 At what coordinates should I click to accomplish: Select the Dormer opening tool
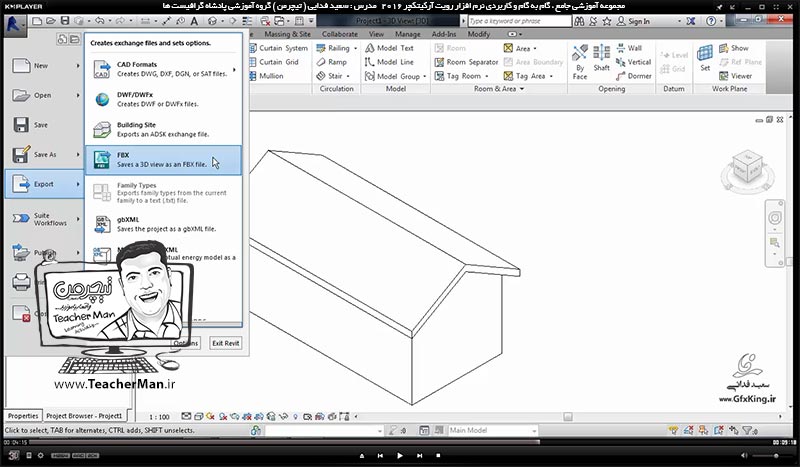pyautogui.click(x=633, y=76)
